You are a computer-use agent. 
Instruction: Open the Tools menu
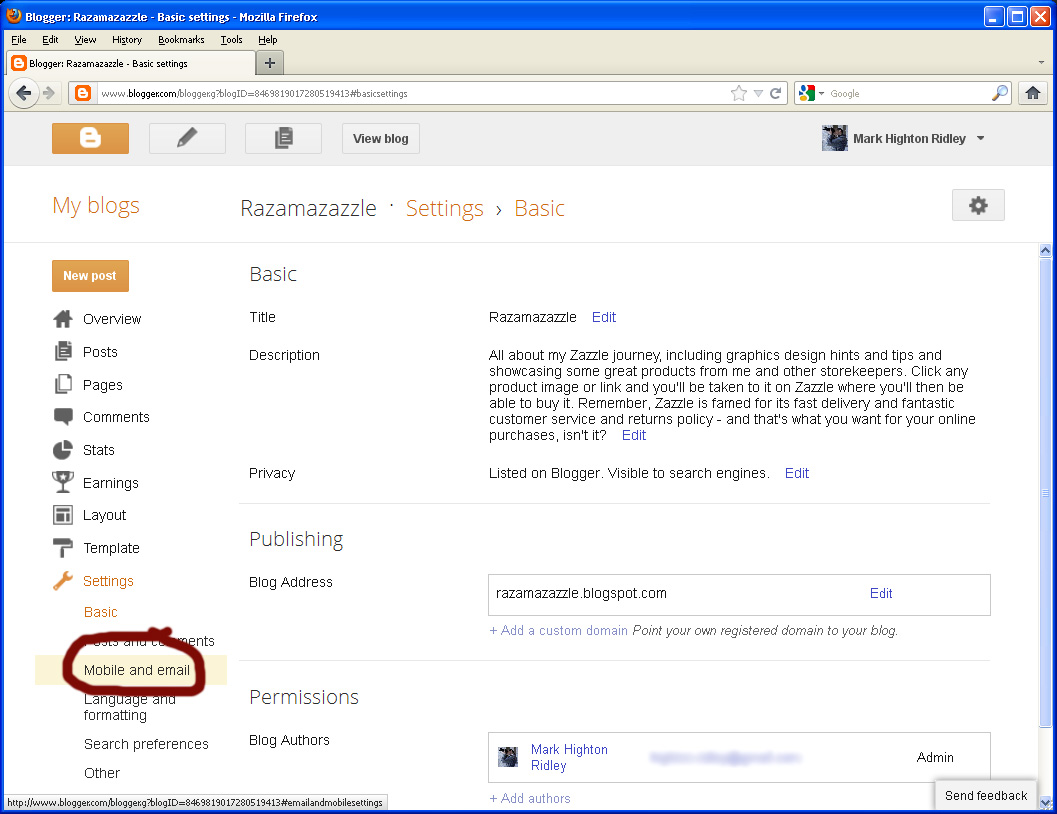[x=231, y=40]
